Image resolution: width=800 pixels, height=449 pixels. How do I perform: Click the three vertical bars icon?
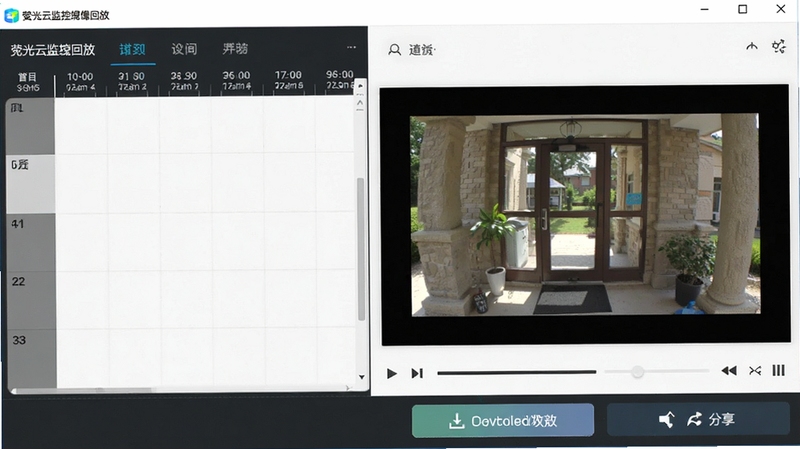pos(778,370)
